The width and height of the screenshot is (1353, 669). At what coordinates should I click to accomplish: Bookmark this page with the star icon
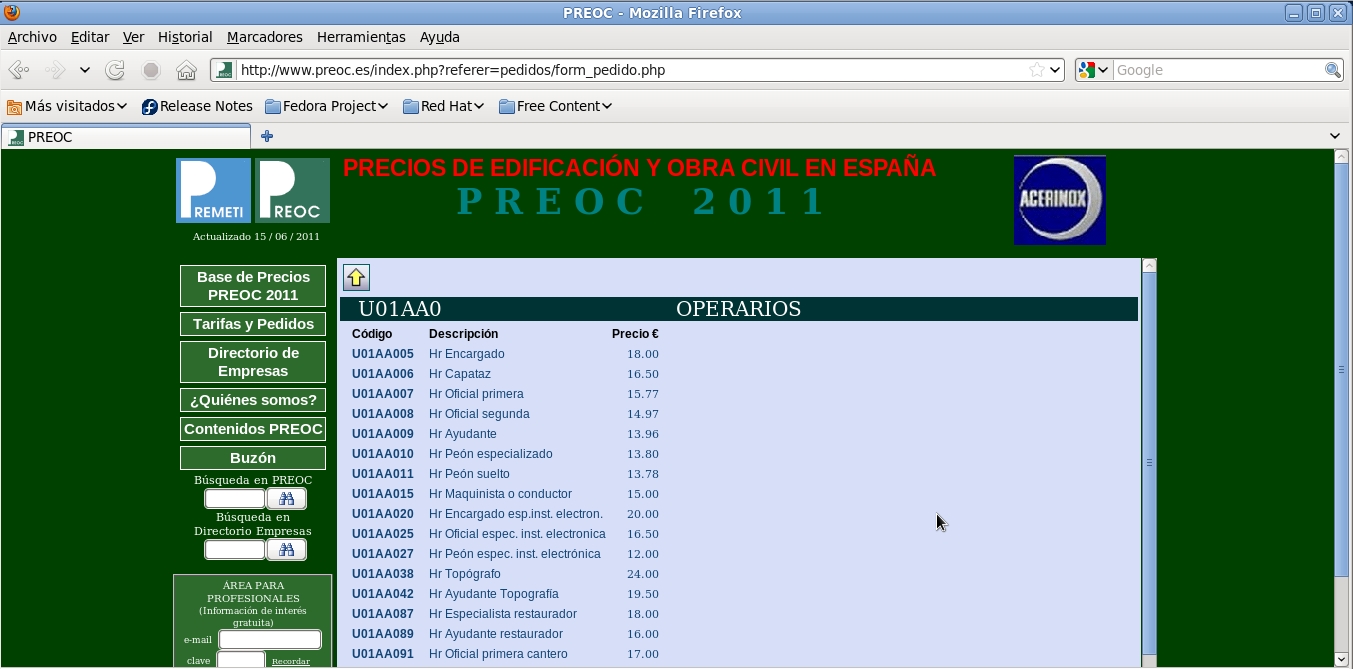[x=1037, y=70]
